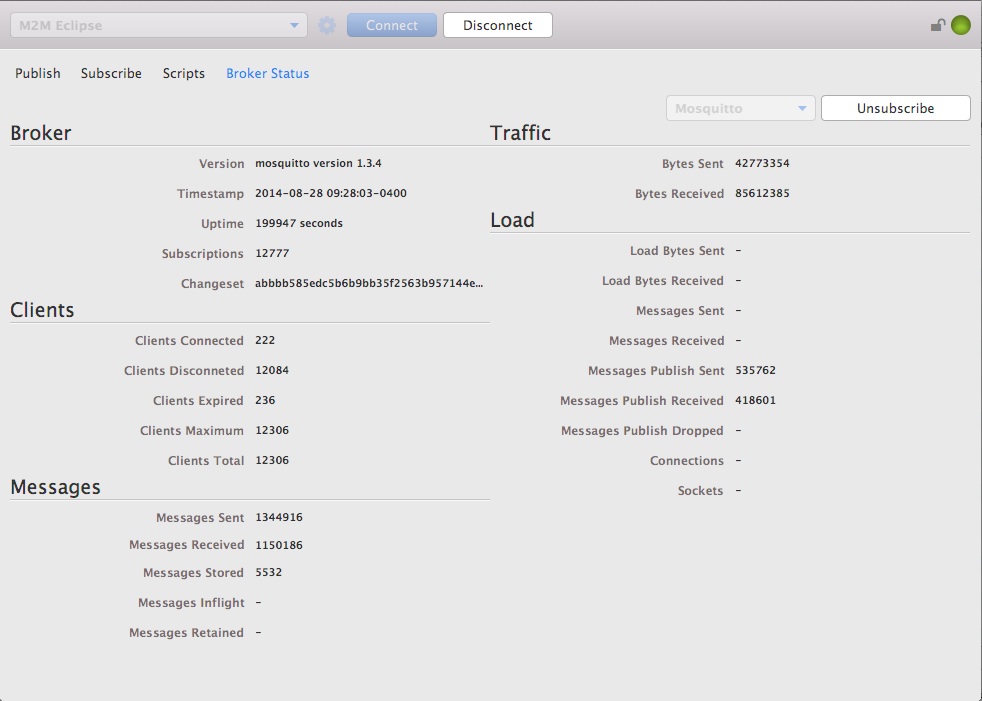Click the Clients Total label
The height and width of the screenshot is (701, 982).
tap(206, 460)
